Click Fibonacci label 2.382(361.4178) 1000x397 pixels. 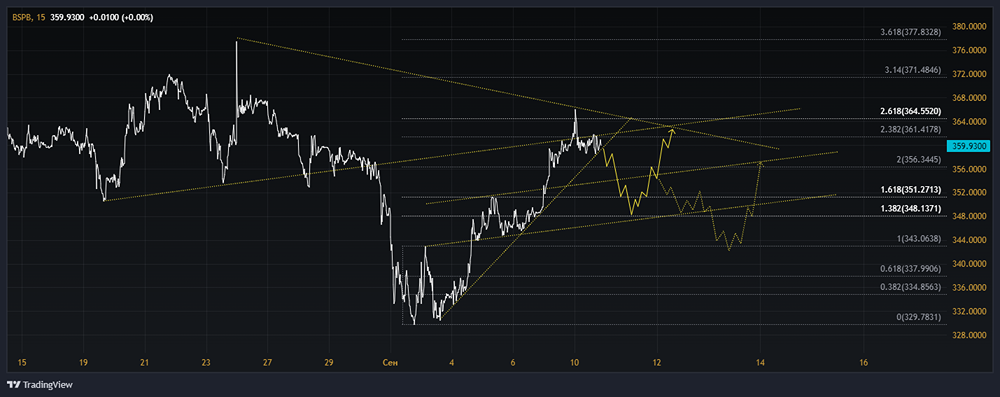[911, 130]
